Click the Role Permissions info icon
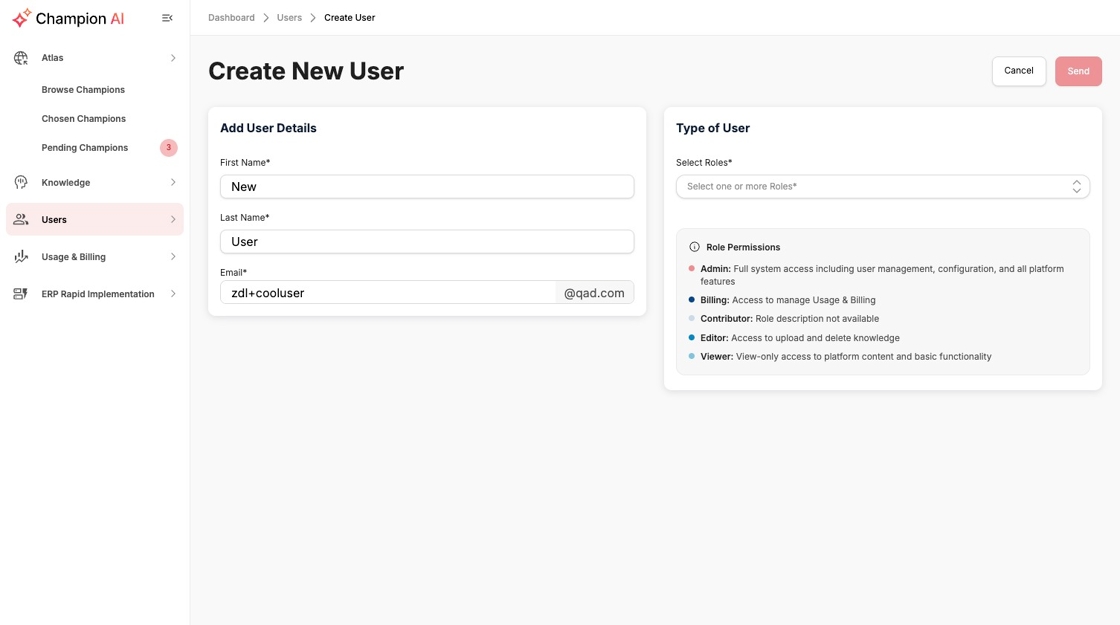Image resolution: width=1120 pixels, height=625 pixels. point(693,246)
